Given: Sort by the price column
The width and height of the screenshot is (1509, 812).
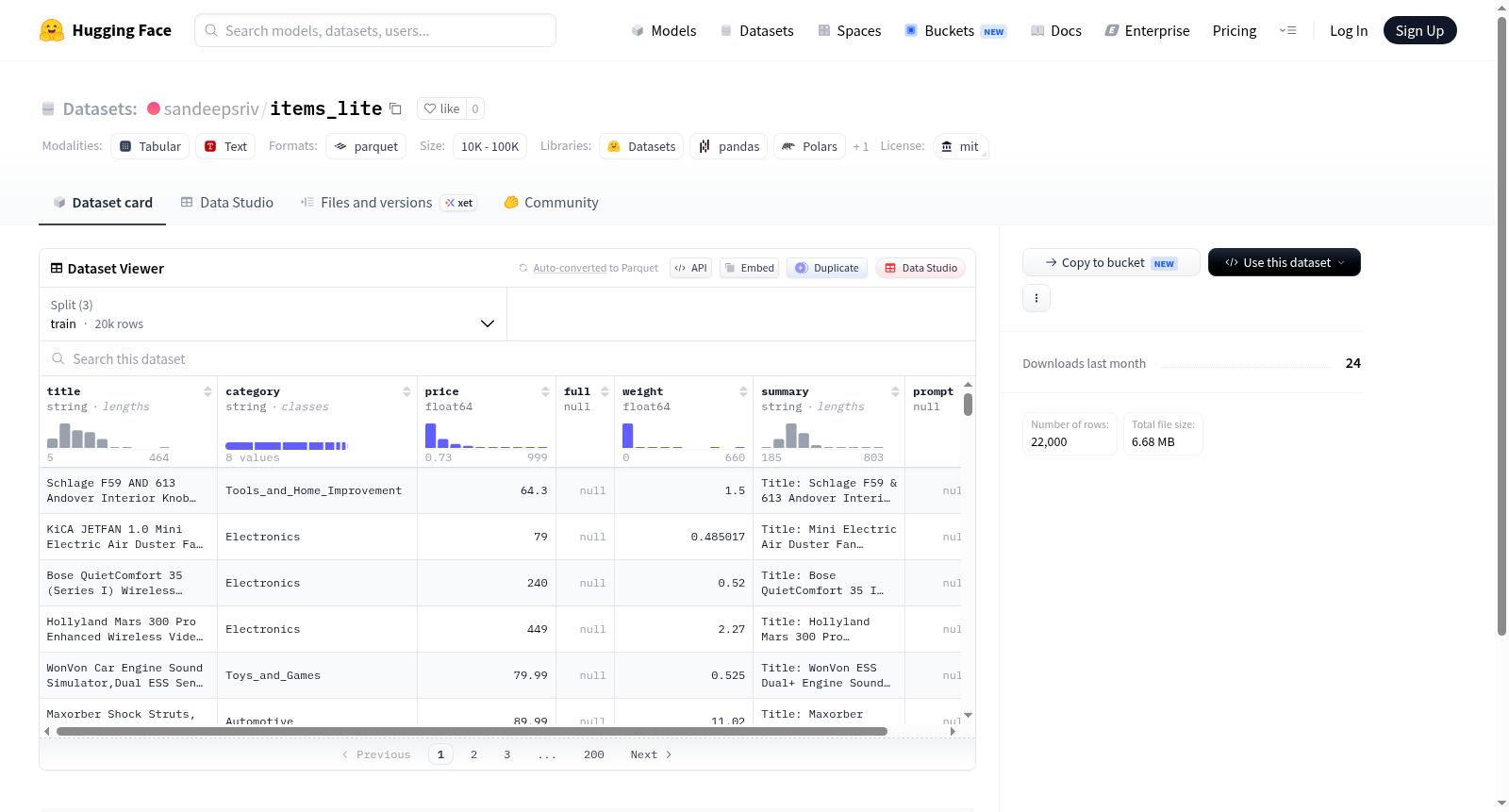Looking at the screenshot, I should pyautogui.click(x=545, y=391).
